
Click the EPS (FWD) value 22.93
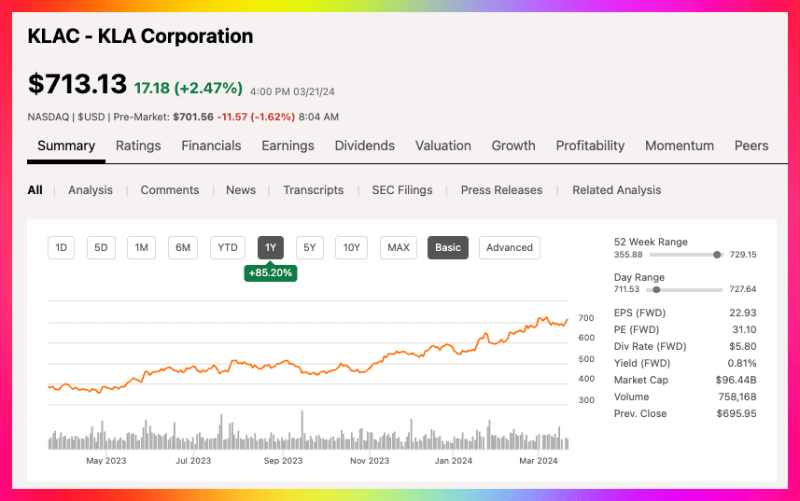(743, 313)
